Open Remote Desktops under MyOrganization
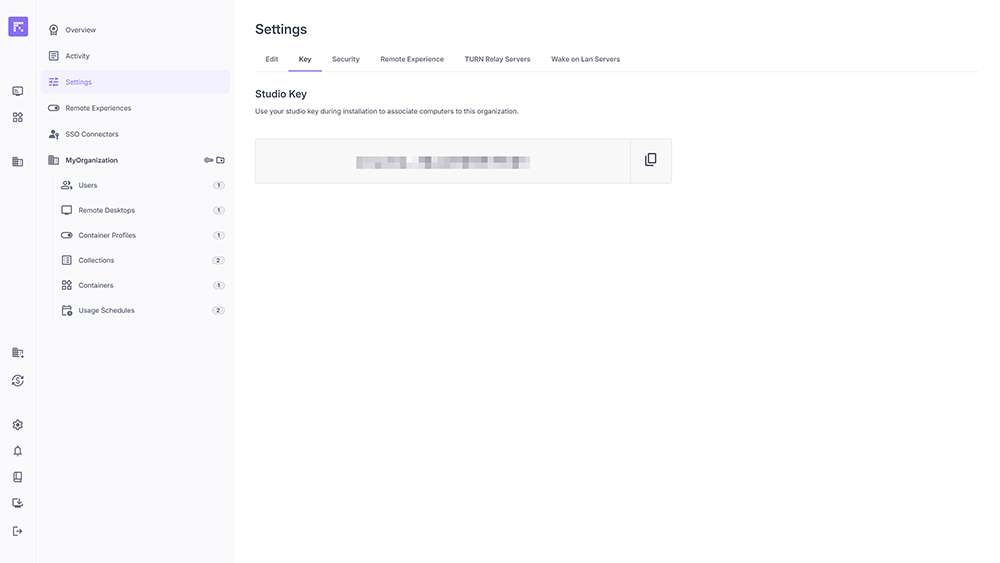Image resolution: width=1000 pixels, height=563 pixels. [x=106, y=210]
